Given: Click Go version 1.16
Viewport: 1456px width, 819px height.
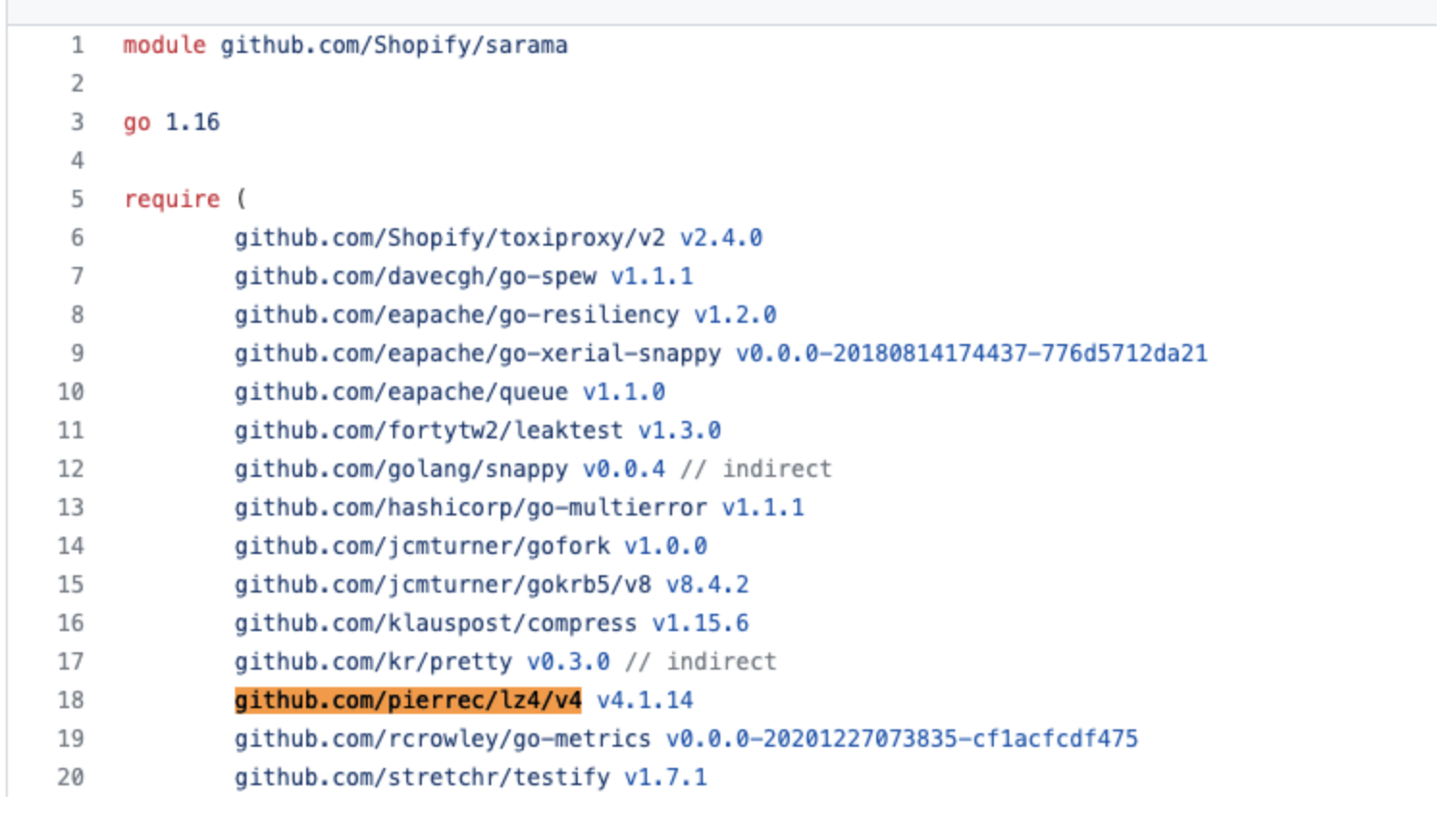Looking at the screenshot, I should (193, 122).
